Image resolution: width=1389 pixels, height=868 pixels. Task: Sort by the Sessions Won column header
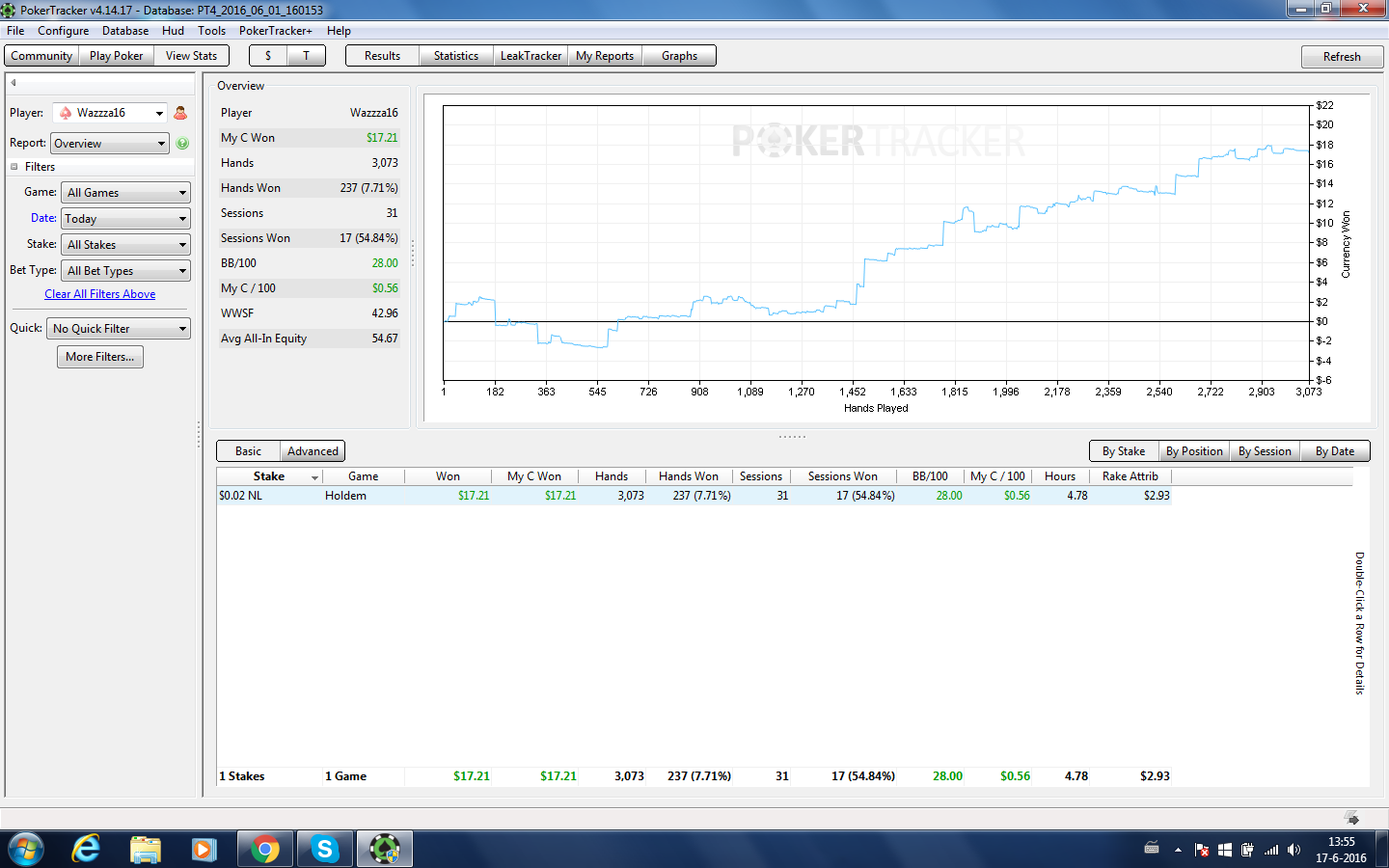[x=843, y=476]
